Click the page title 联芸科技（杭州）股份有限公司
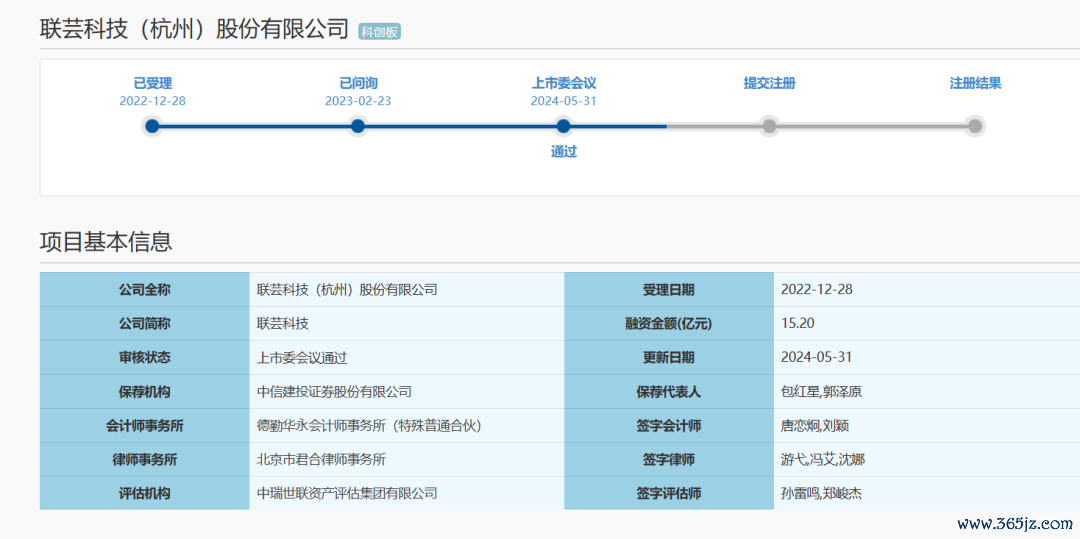The image size is (1080, 539). (194, 29)
